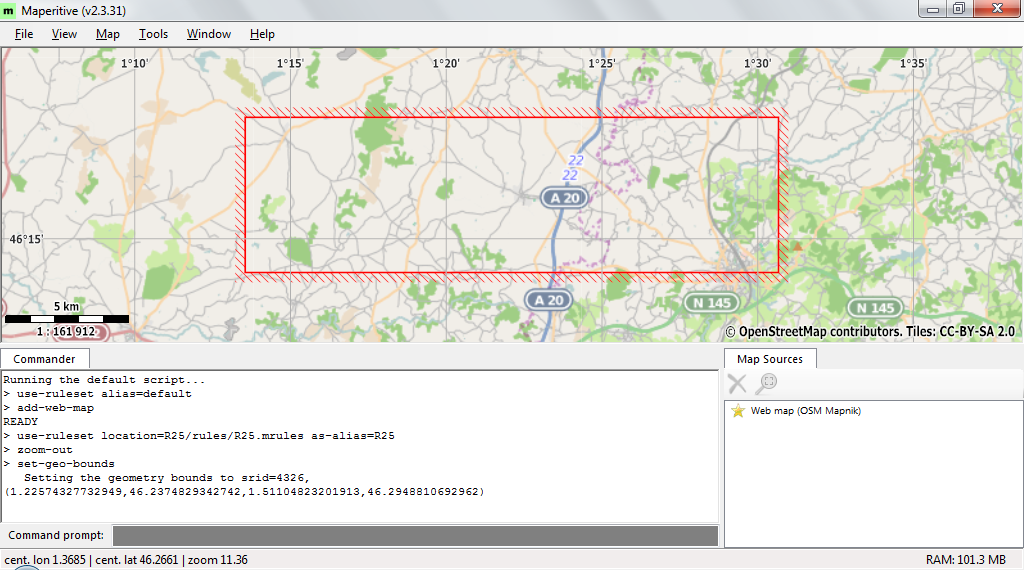Click the zoom to map source icon

tap(766, 383)
